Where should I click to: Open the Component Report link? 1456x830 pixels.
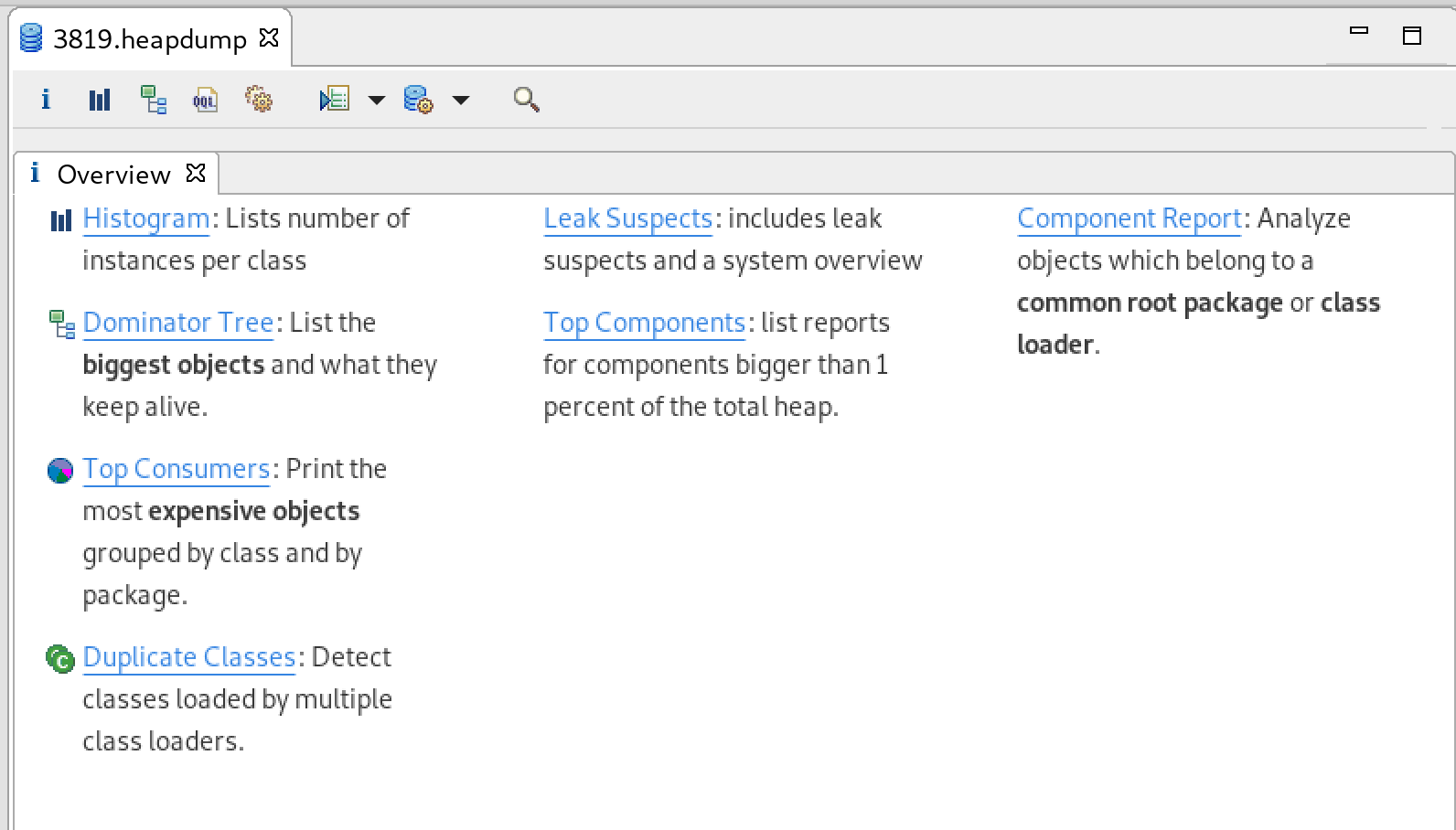(x=1129, y=218)
